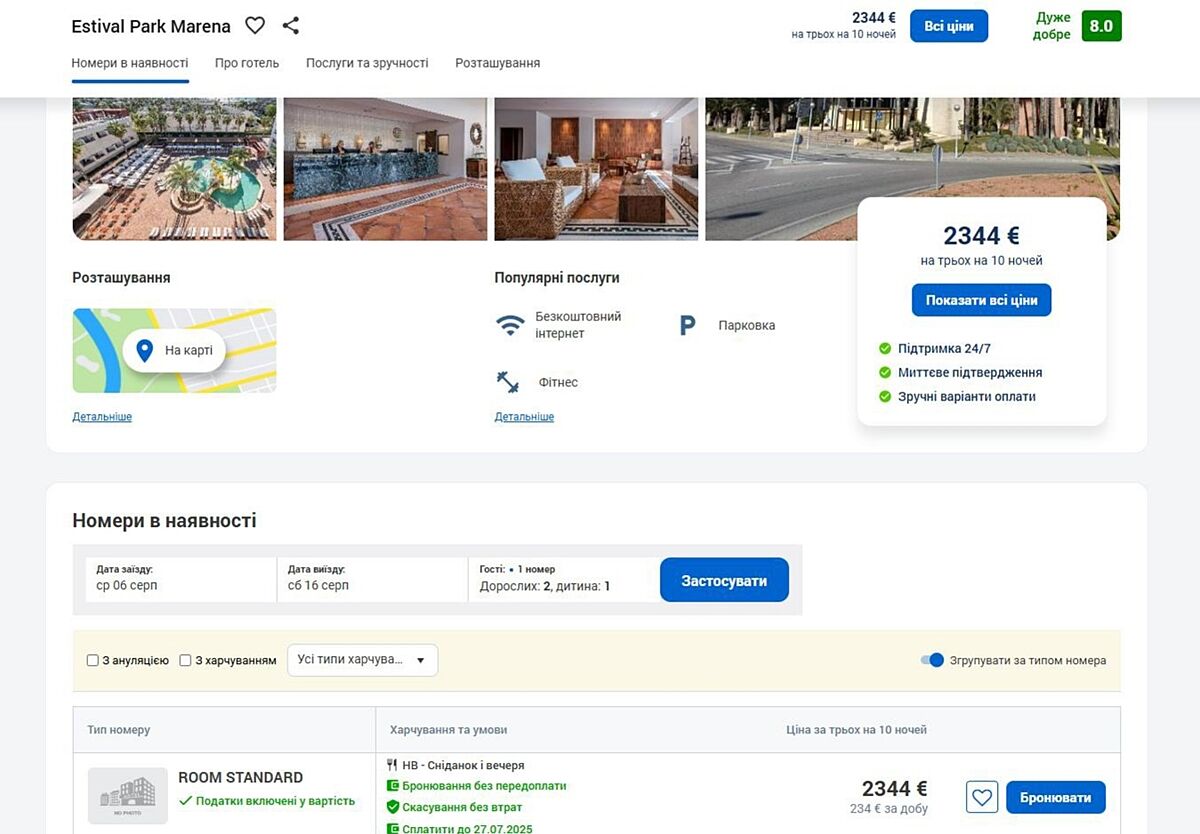The image size is (1200, 834).
Task: Check the 'З харчуванням' filter
Action: (x=185, y=660)
